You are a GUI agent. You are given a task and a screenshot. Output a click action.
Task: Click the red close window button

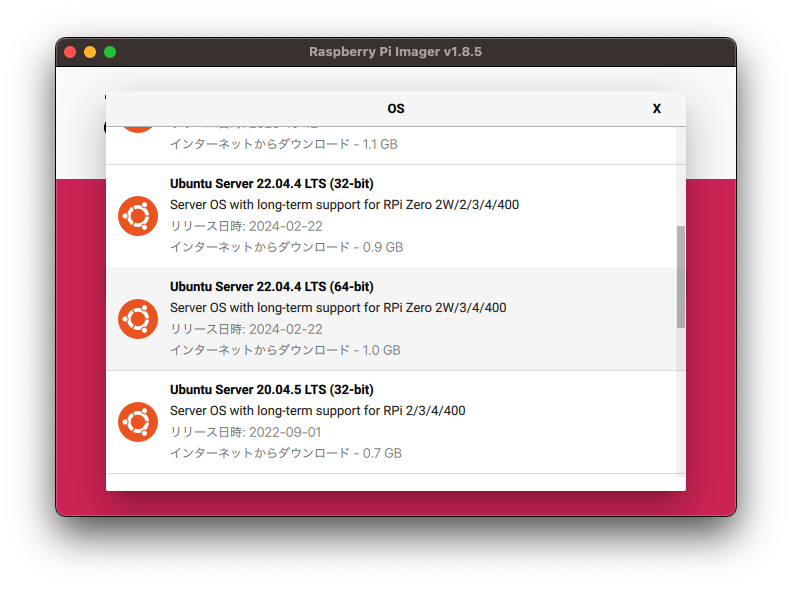[x=70, y=52]
